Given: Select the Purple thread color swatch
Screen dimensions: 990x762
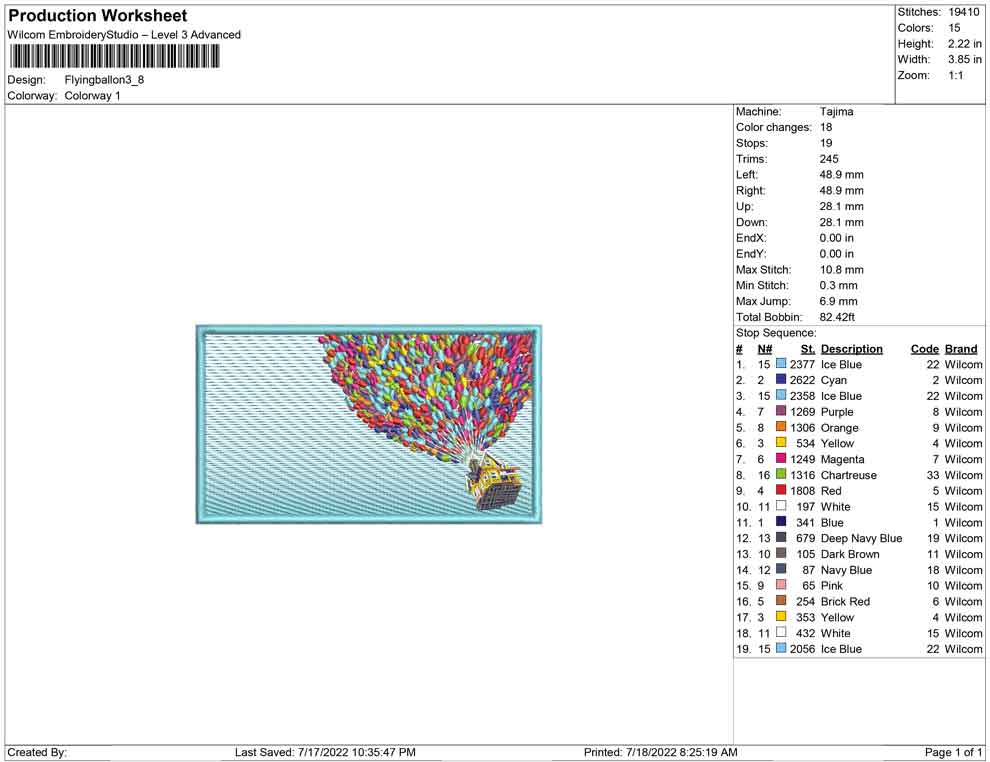Looking at the screenshot, I should click(x=781, y=412).
